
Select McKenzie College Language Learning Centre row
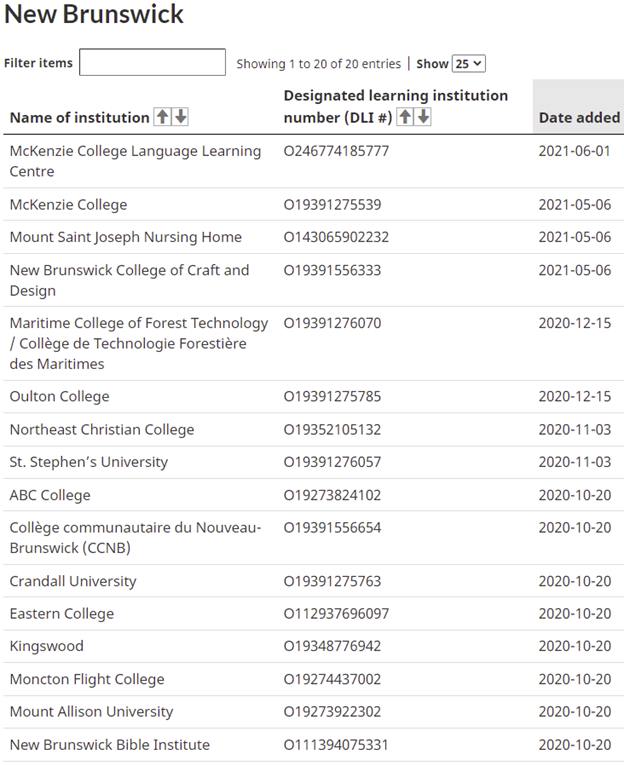click(135, 161)
